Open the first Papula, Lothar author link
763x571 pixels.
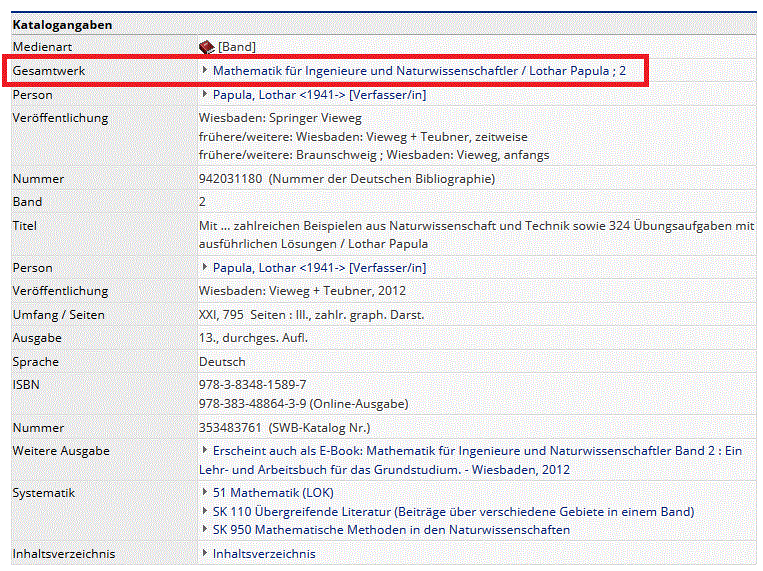point(319,95)
